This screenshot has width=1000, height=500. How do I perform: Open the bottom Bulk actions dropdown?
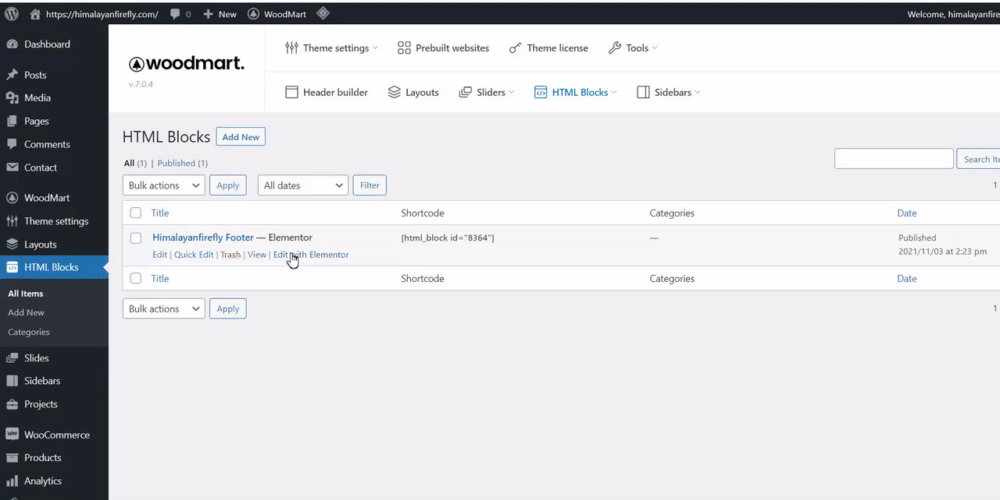point(164,309)
